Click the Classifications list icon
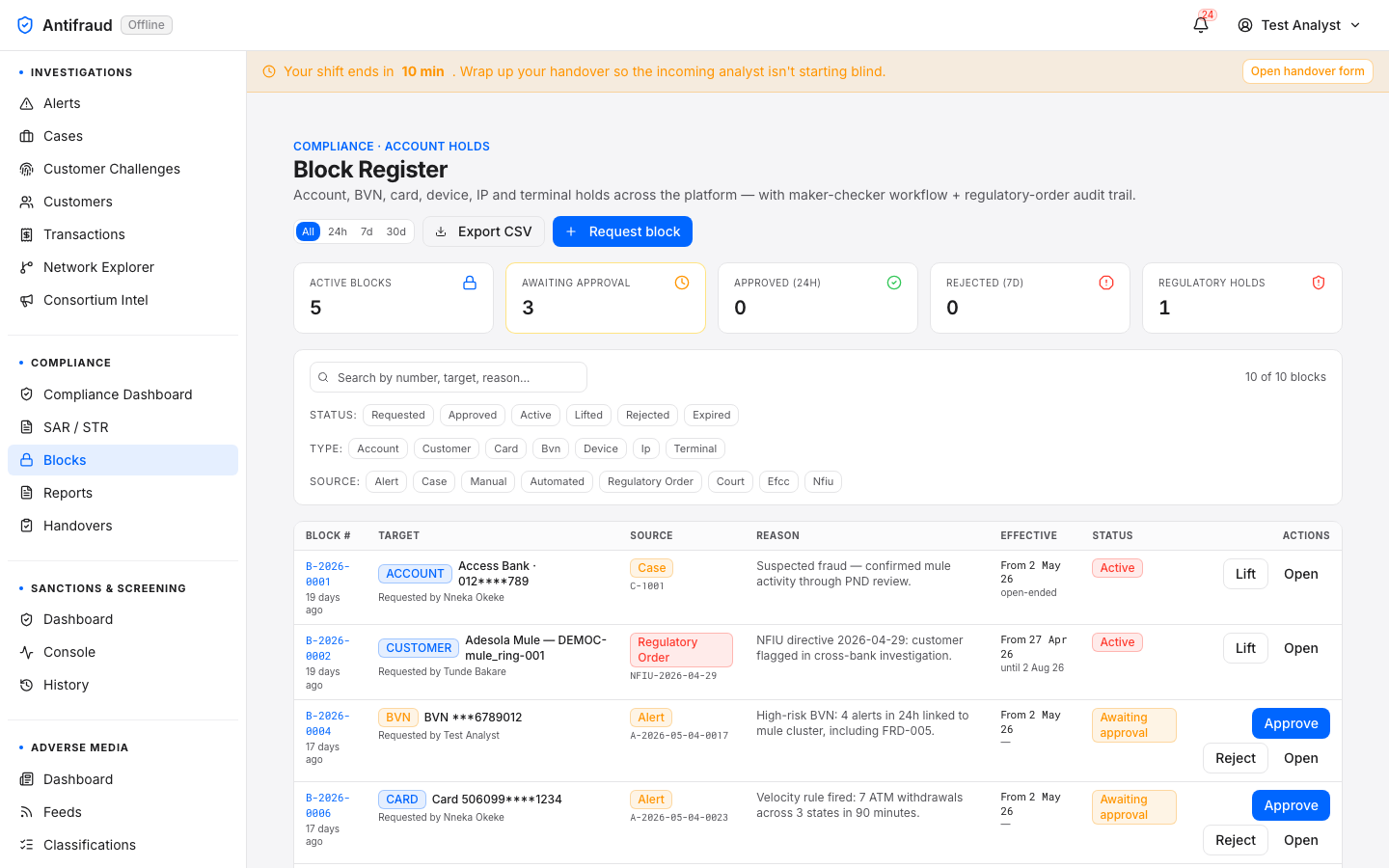Image resolution: width=1389 pixels, height=868 pixels. pos(27,845)
